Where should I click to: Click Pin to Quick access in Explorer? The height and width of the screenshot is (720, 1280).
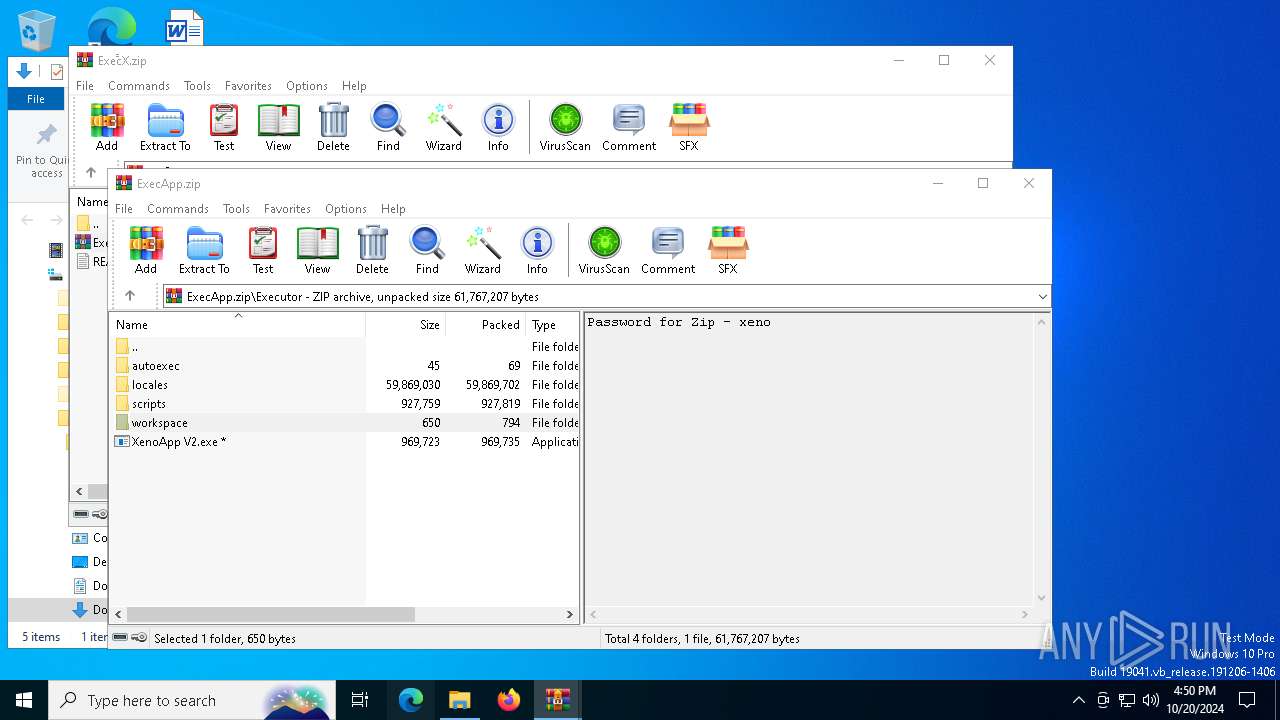click(45, 151)
